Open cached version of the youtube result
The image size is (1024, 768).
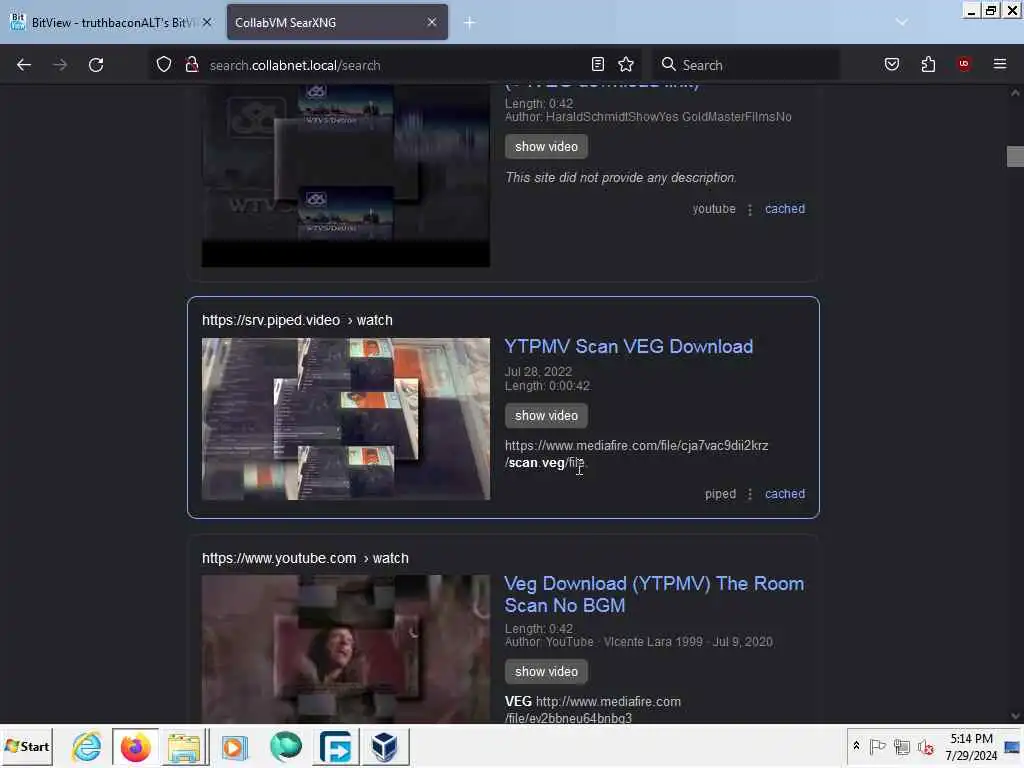(784, 209)
